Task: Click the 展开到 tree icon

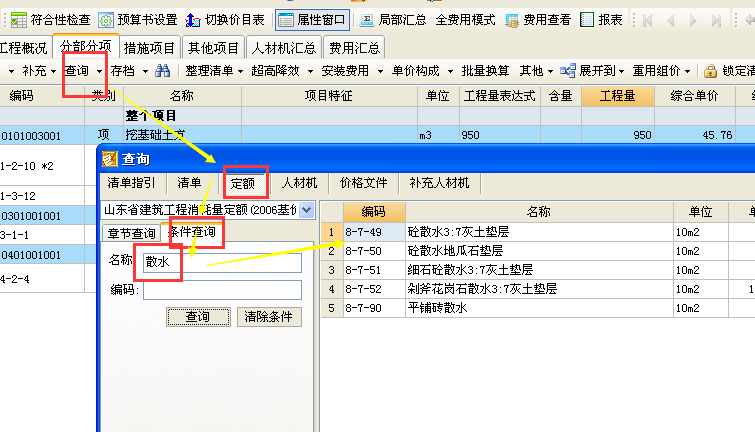Action: (568, 71)
